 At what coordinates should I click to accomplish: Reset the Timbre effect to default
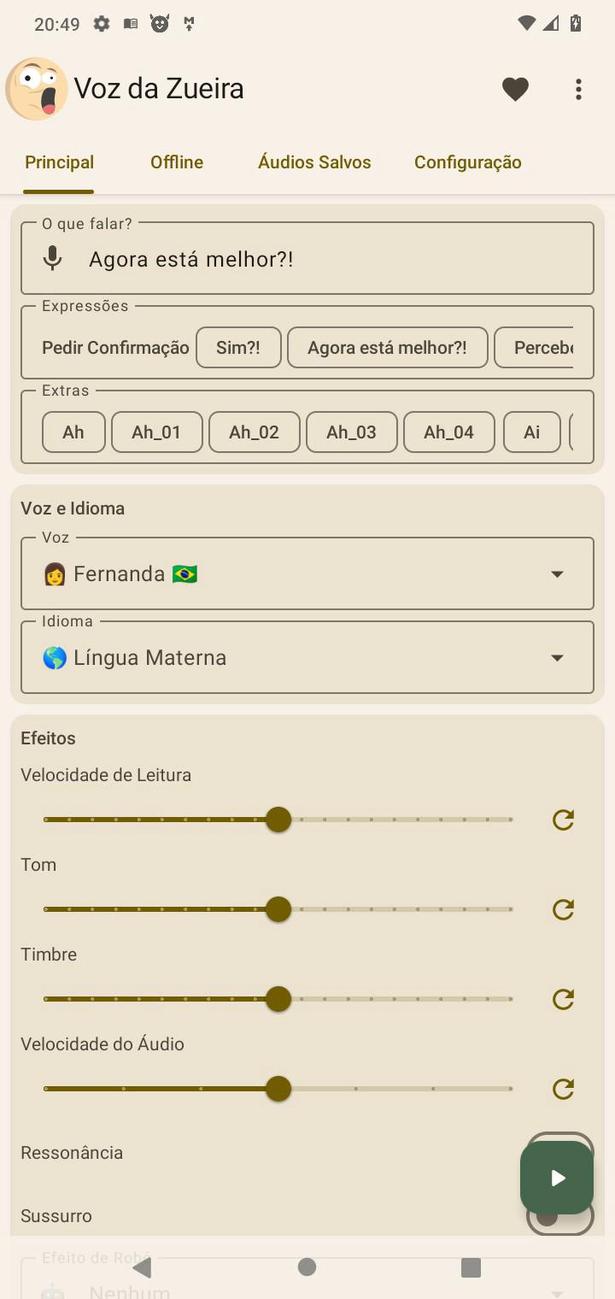coord(563,999)
